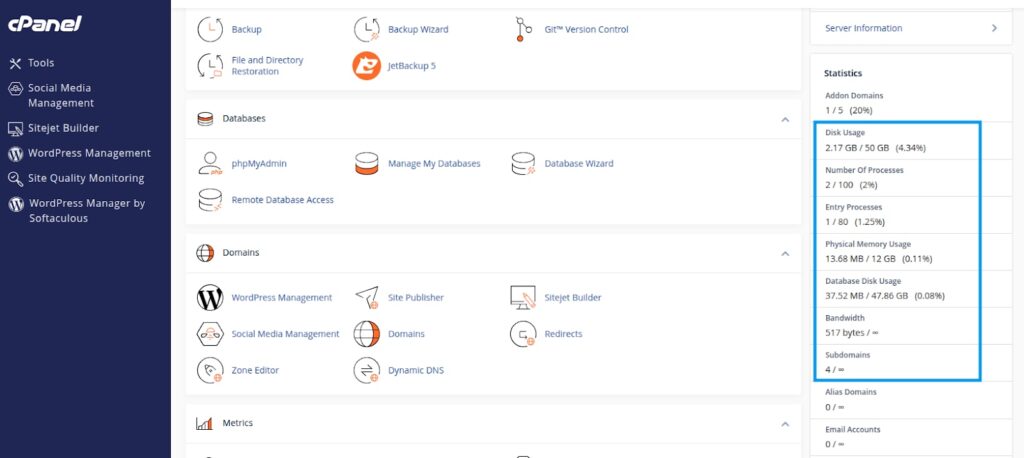Open the Database Wizard icon
The height and width of the screenshot is (458, 1024).
coord(524,163)
